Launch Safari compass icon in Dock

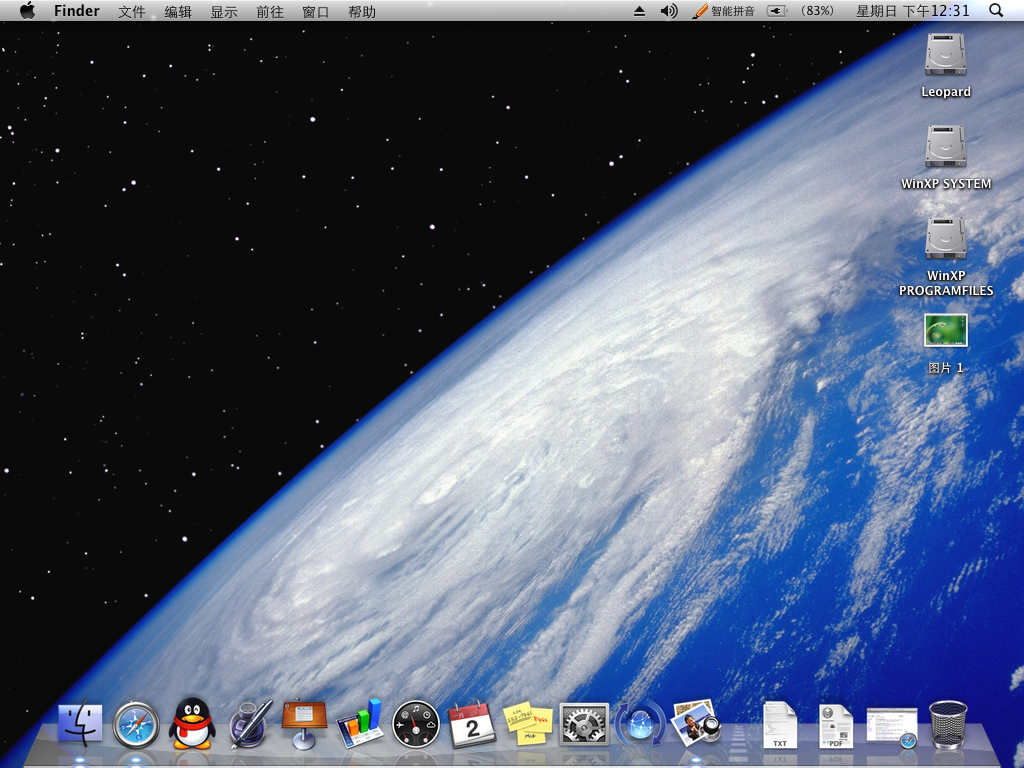136,724
